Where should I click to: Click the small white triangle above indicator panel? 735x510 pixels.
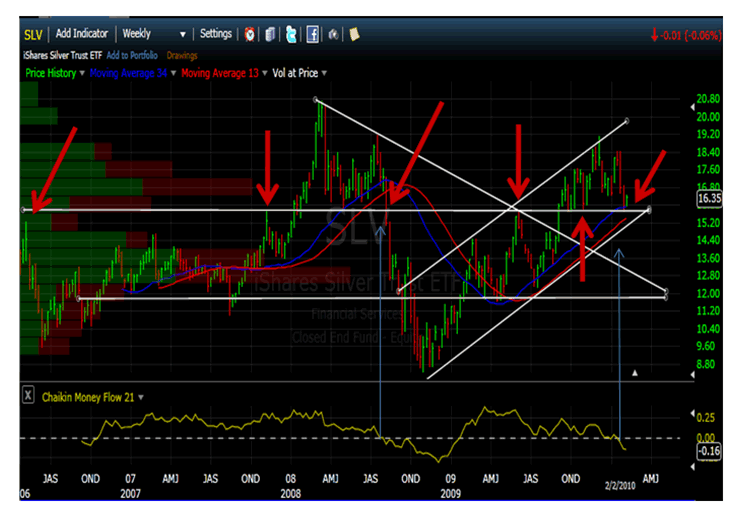click(633, 373)
